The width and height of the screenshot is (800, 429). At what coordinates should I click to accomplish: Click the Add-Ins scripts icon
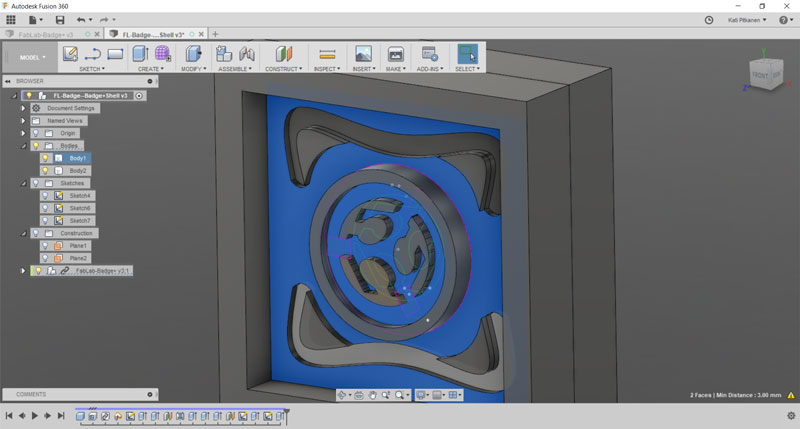430,54
